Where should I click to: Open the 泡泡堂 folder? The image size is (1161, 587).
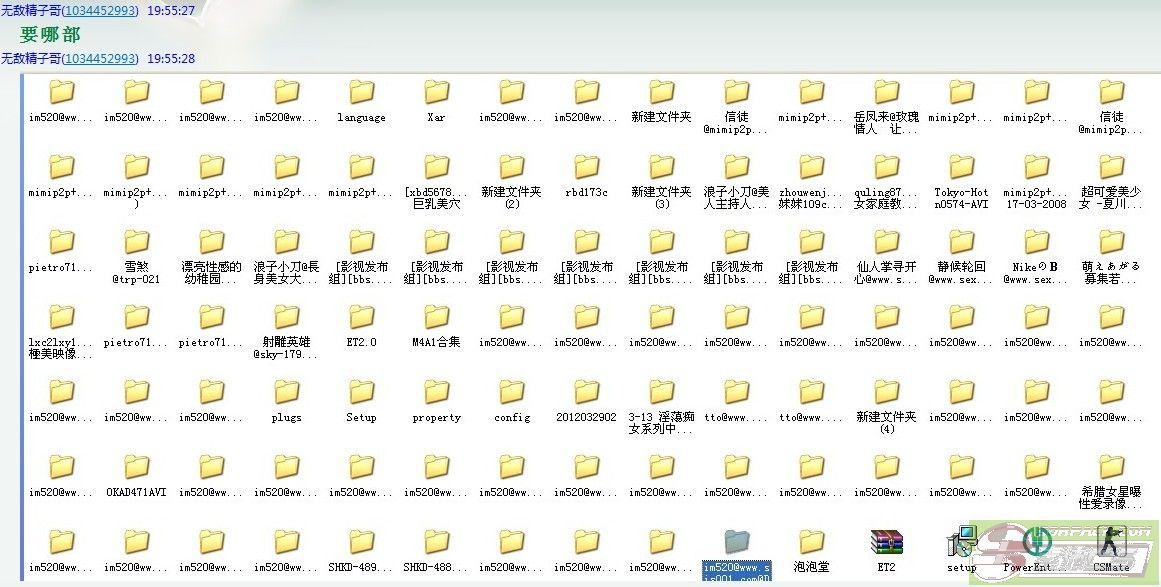click(x=811, y=543)
